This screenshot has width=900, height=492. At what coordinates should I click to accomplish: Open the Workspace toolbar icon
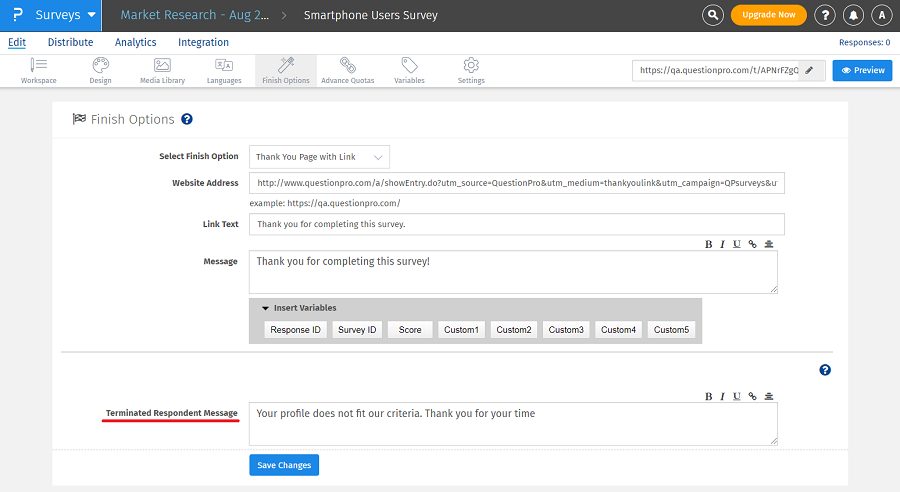pyautogui.click(x=39, y=65)
